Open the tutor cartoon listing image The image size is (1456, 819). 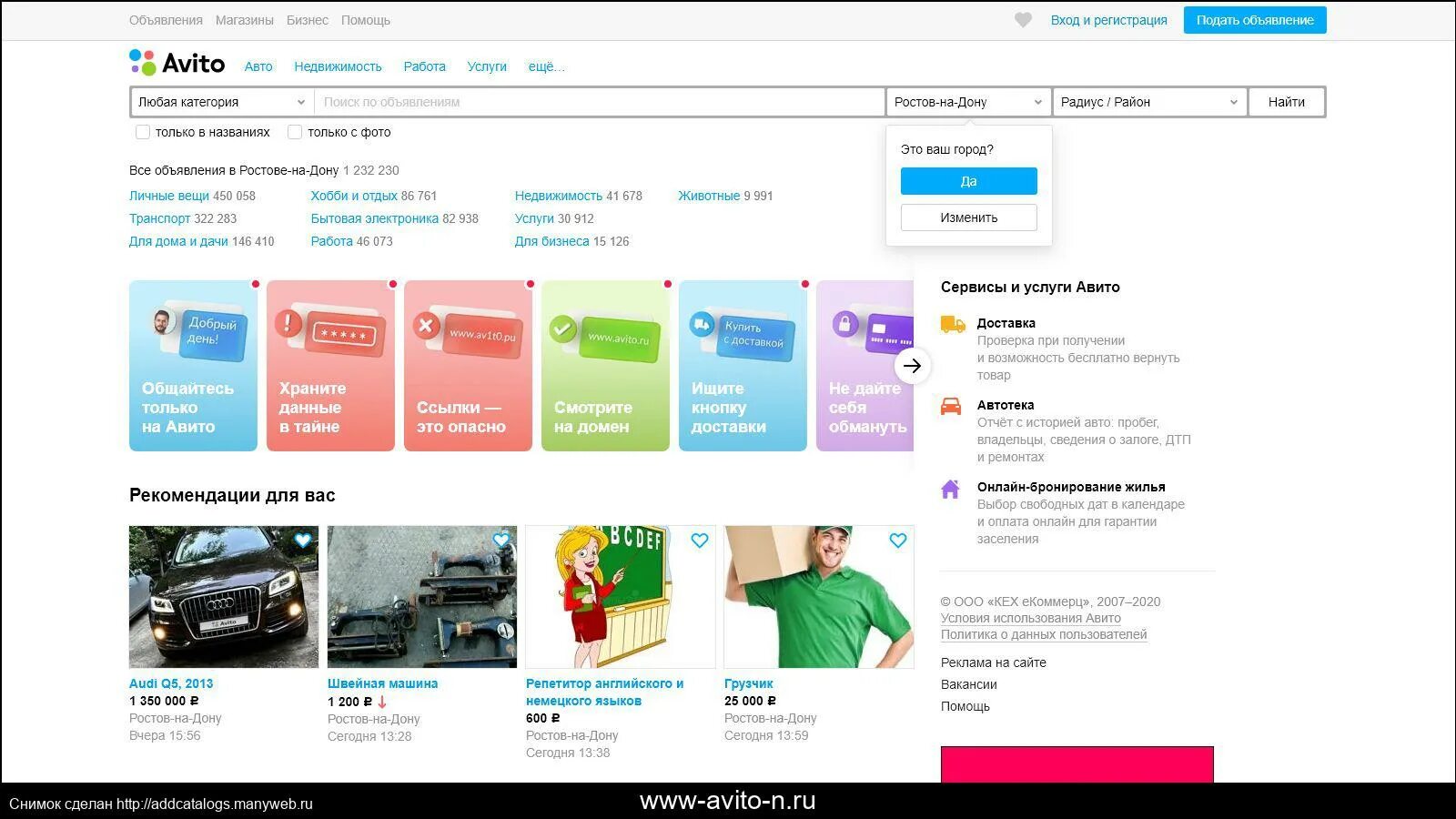[621, 597]
